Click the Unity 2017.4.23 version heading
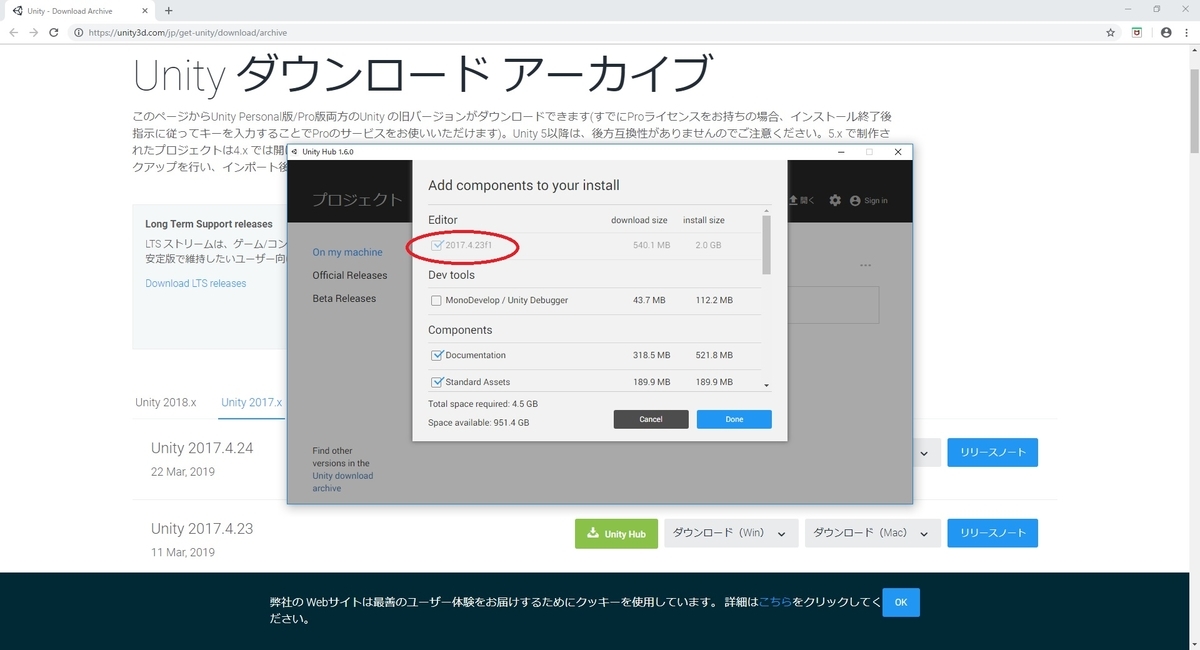The image size is (1200, 650). [202, 529]
